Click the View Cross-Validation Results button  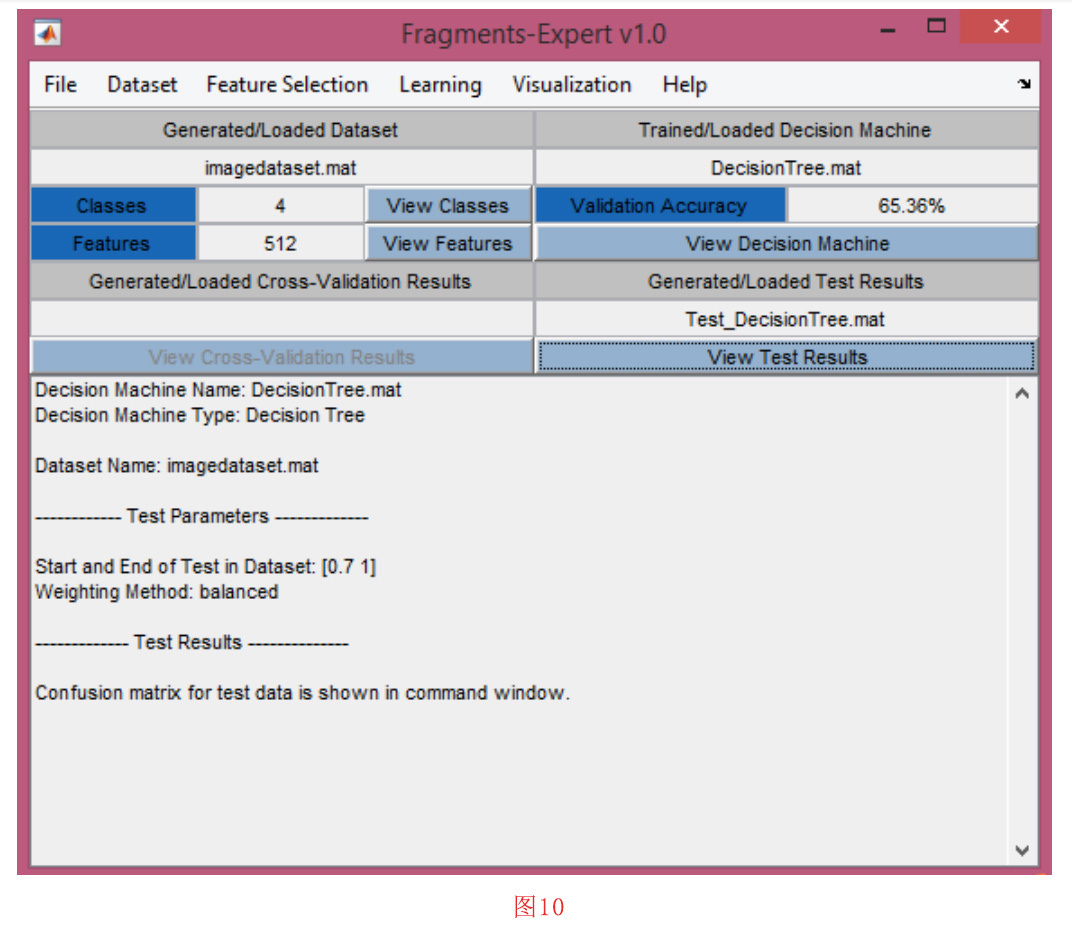click(x=281, y=357)
